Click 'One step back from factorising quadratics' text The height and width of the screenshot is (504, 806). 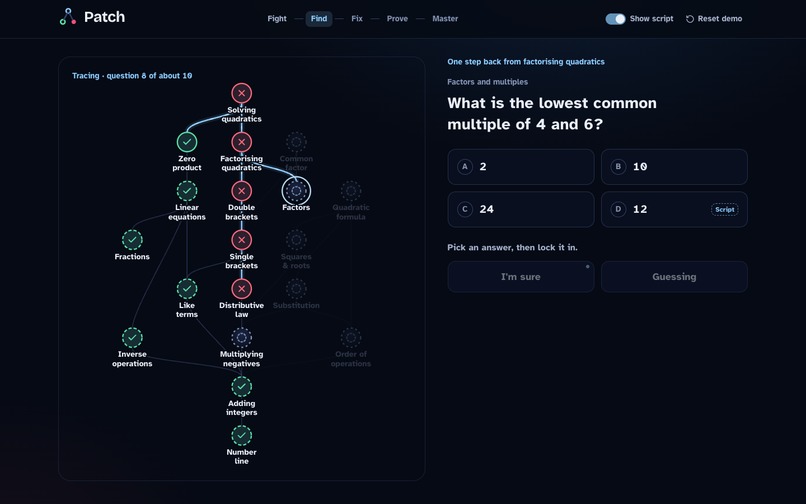coord(526,62)
